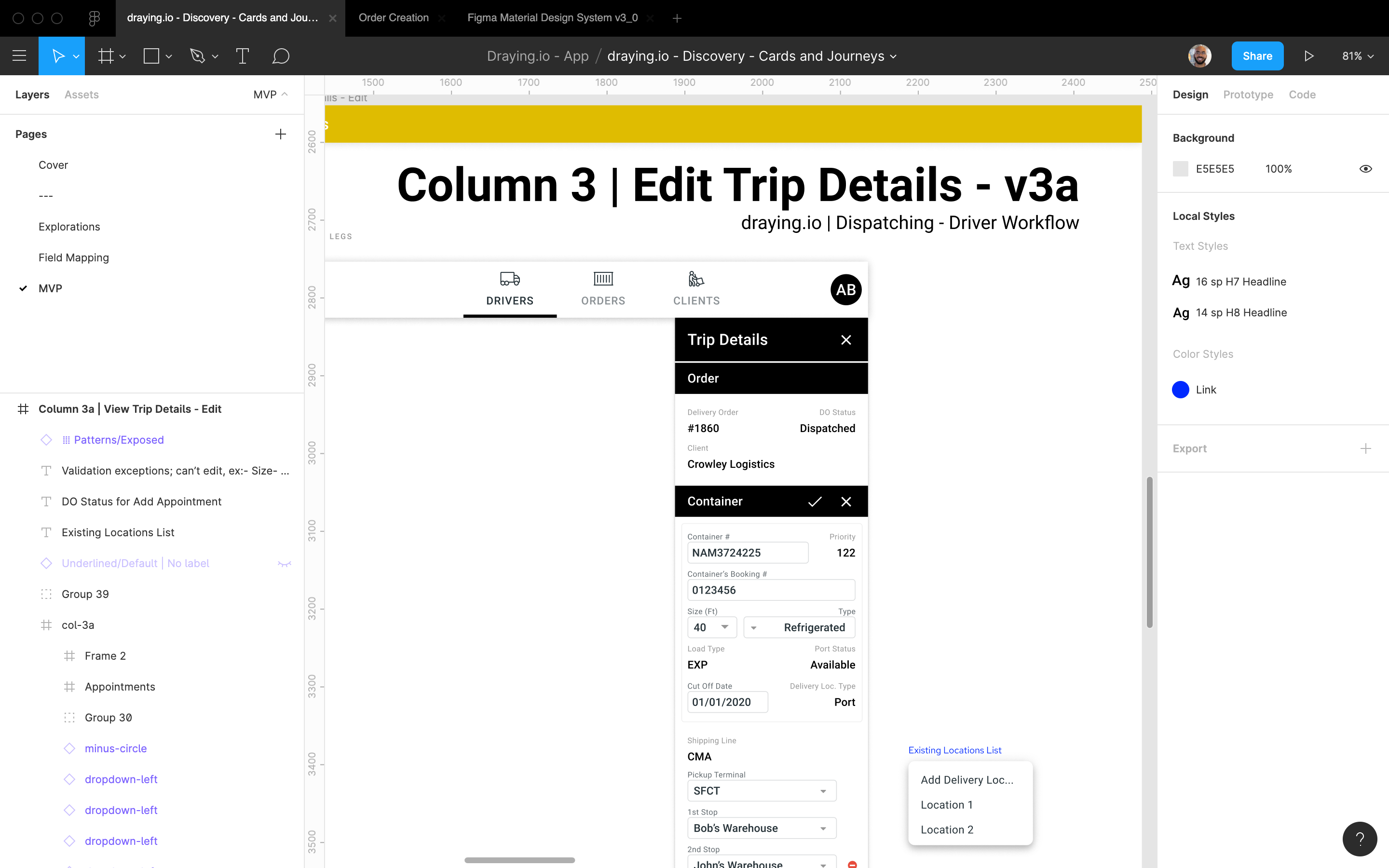This screenshot has height=868, width=1389.
Task: Show the hidden Underlined/Default layer
Action: tap(284, 563)
